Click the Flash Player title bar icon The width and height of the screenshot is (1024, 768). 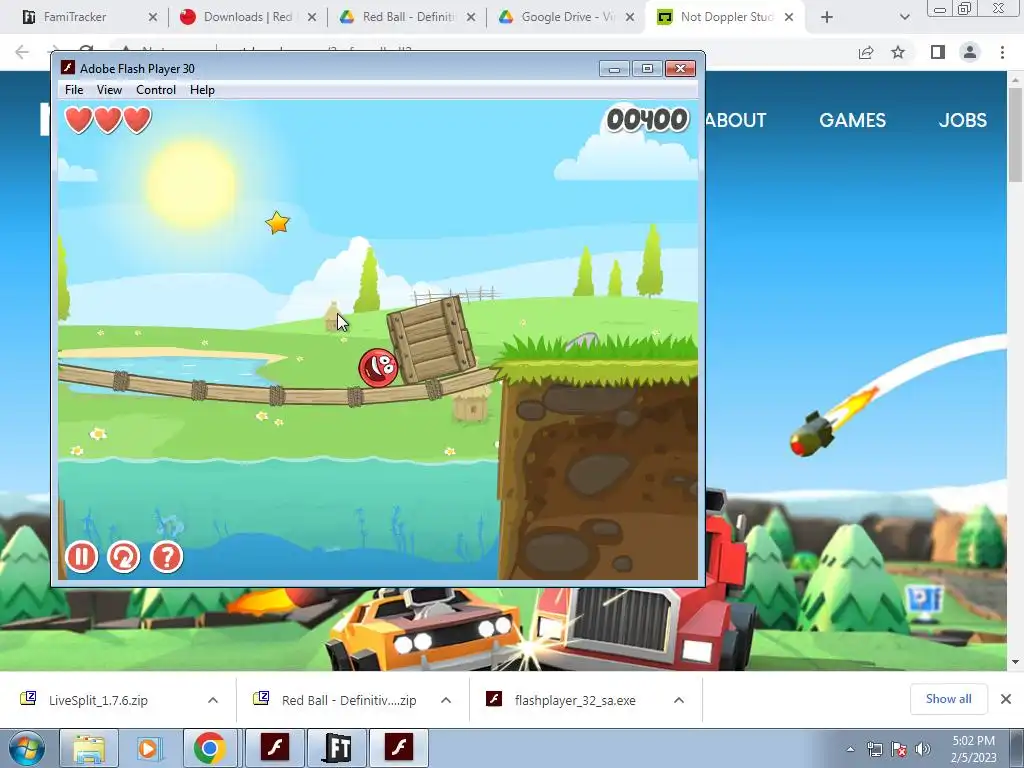[x=68, y=68]
